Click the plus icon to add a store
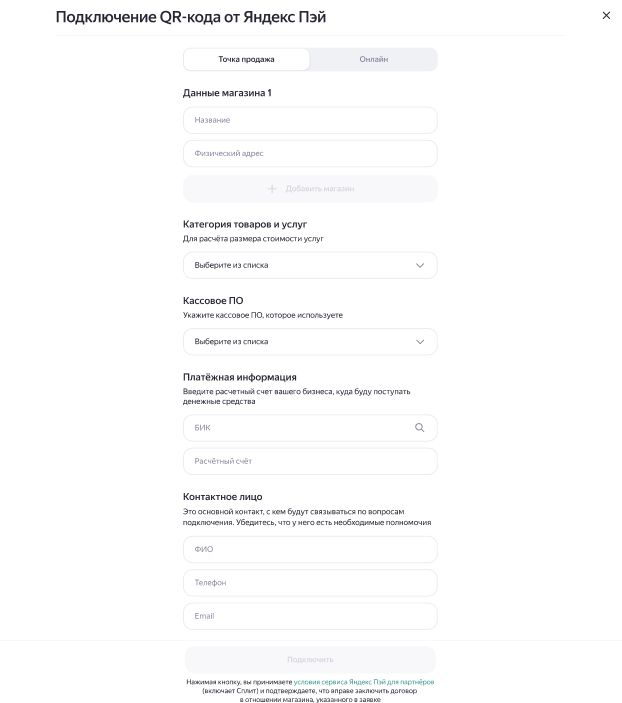Viewport: 622px width, 703px height. (272, 189)
